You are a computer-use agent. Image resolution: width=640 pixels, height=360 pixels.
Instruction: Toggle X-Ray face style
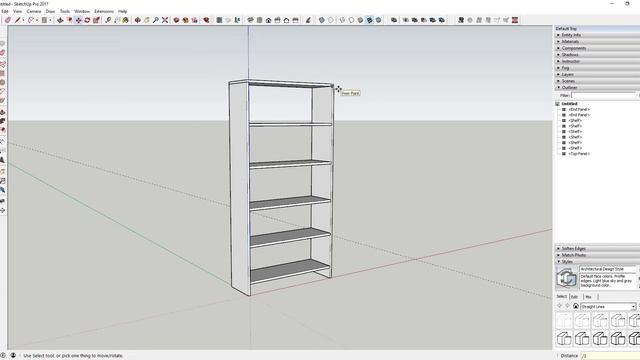pos(322,20)
